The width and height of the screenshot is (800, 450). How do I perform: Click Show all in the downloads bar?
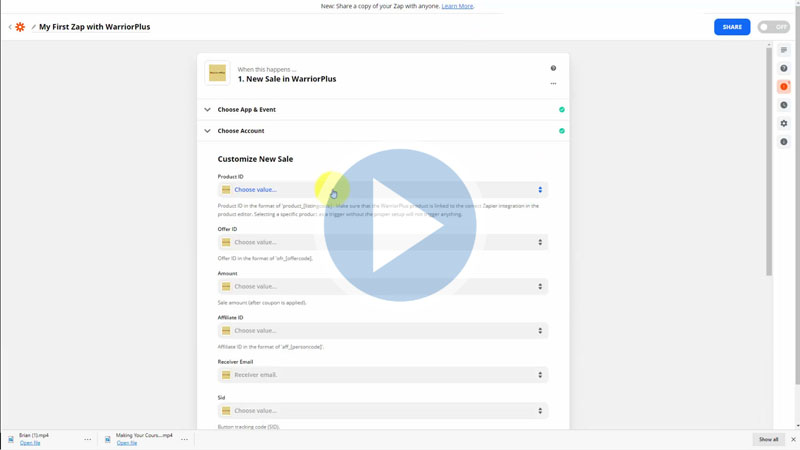pyautogui.click(x=768, y=439)
